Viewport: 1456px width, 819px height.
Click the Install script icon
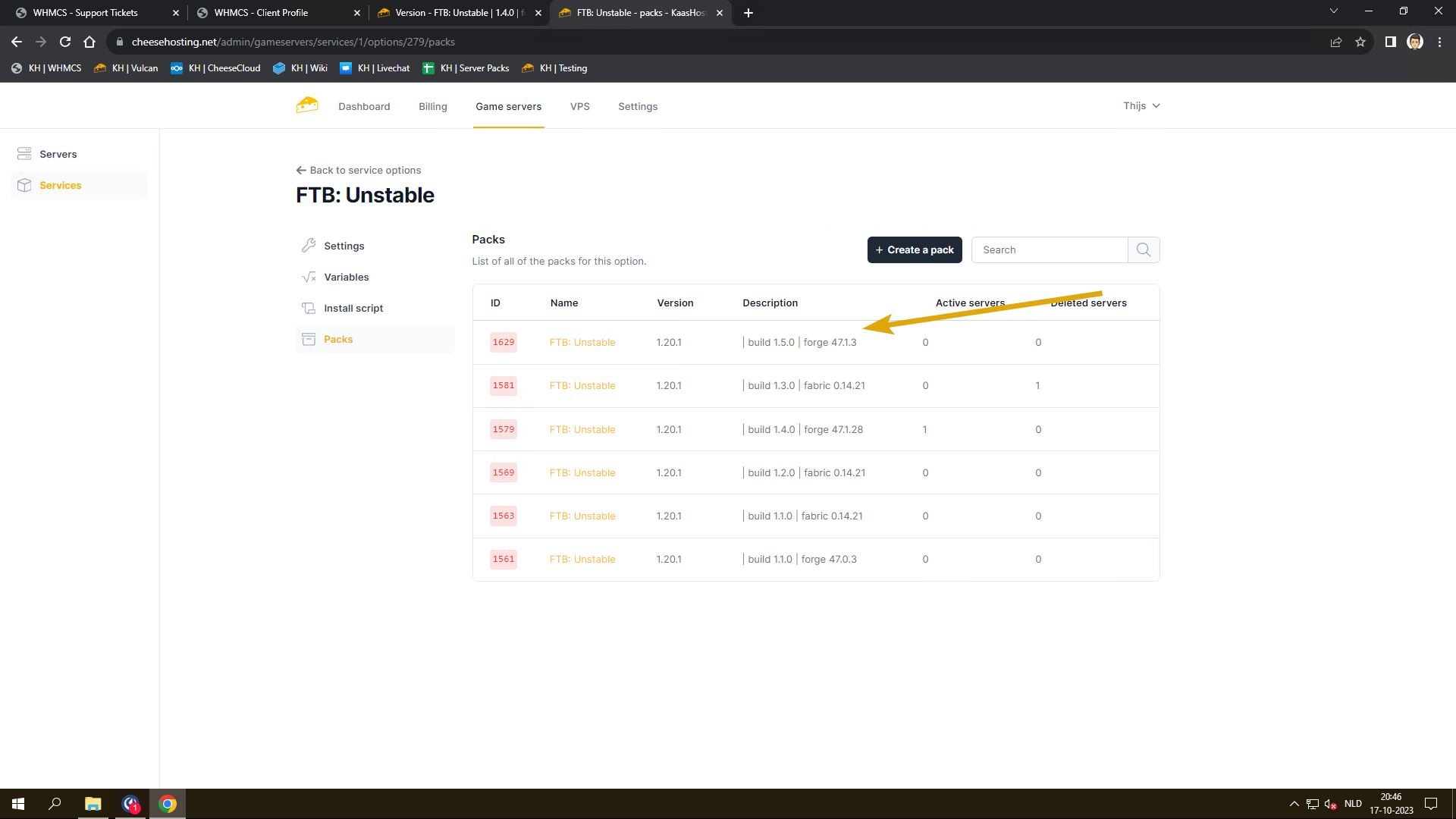(309, 308)
